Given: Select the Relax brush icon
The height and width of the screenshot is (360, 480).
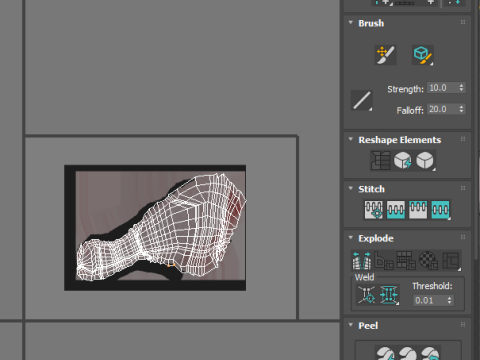Looking at the screenshot, I should (423, 55).
